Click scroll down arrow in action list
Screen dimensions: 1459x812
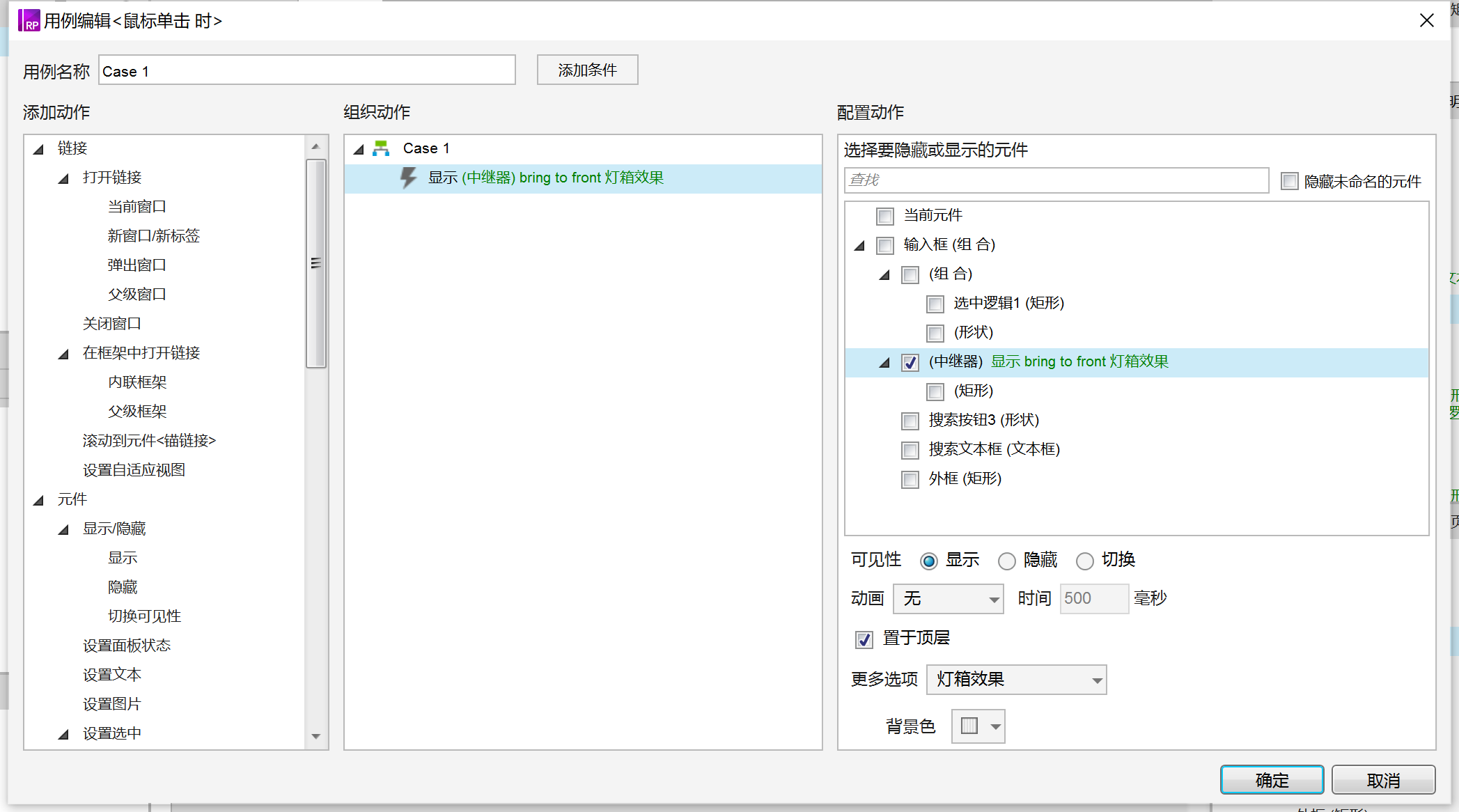[315, 736]
